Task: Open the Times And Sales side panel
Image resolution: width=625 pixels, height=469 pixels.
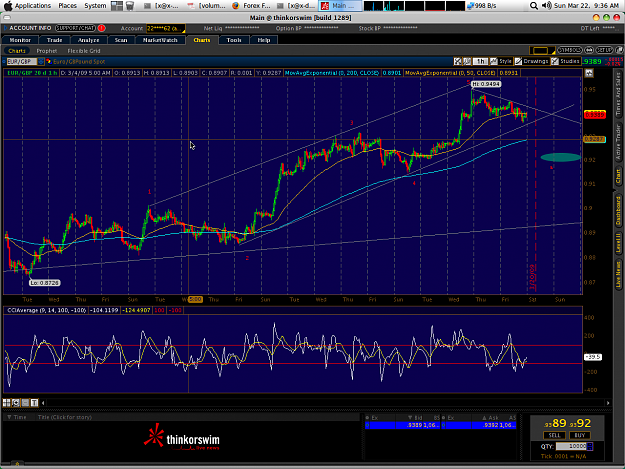Action: click(618, 94)
